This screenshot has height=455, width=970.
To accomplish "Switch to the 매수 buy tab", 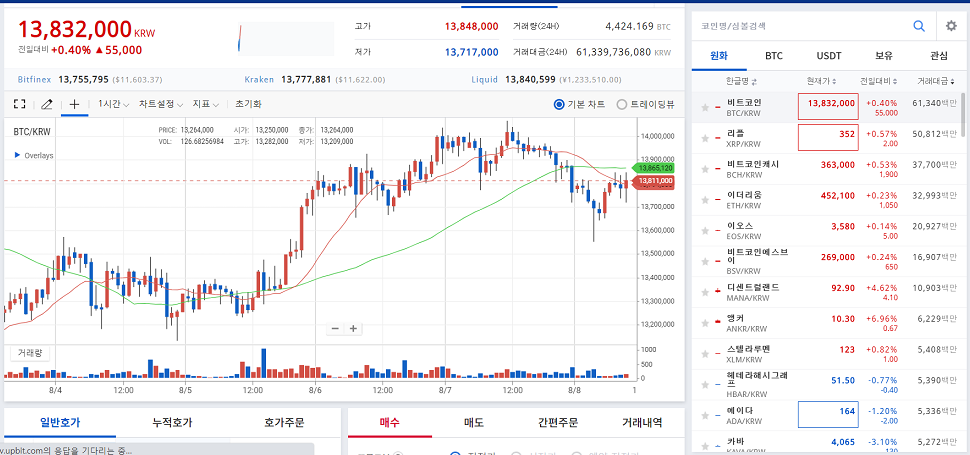I will [390, 423].
